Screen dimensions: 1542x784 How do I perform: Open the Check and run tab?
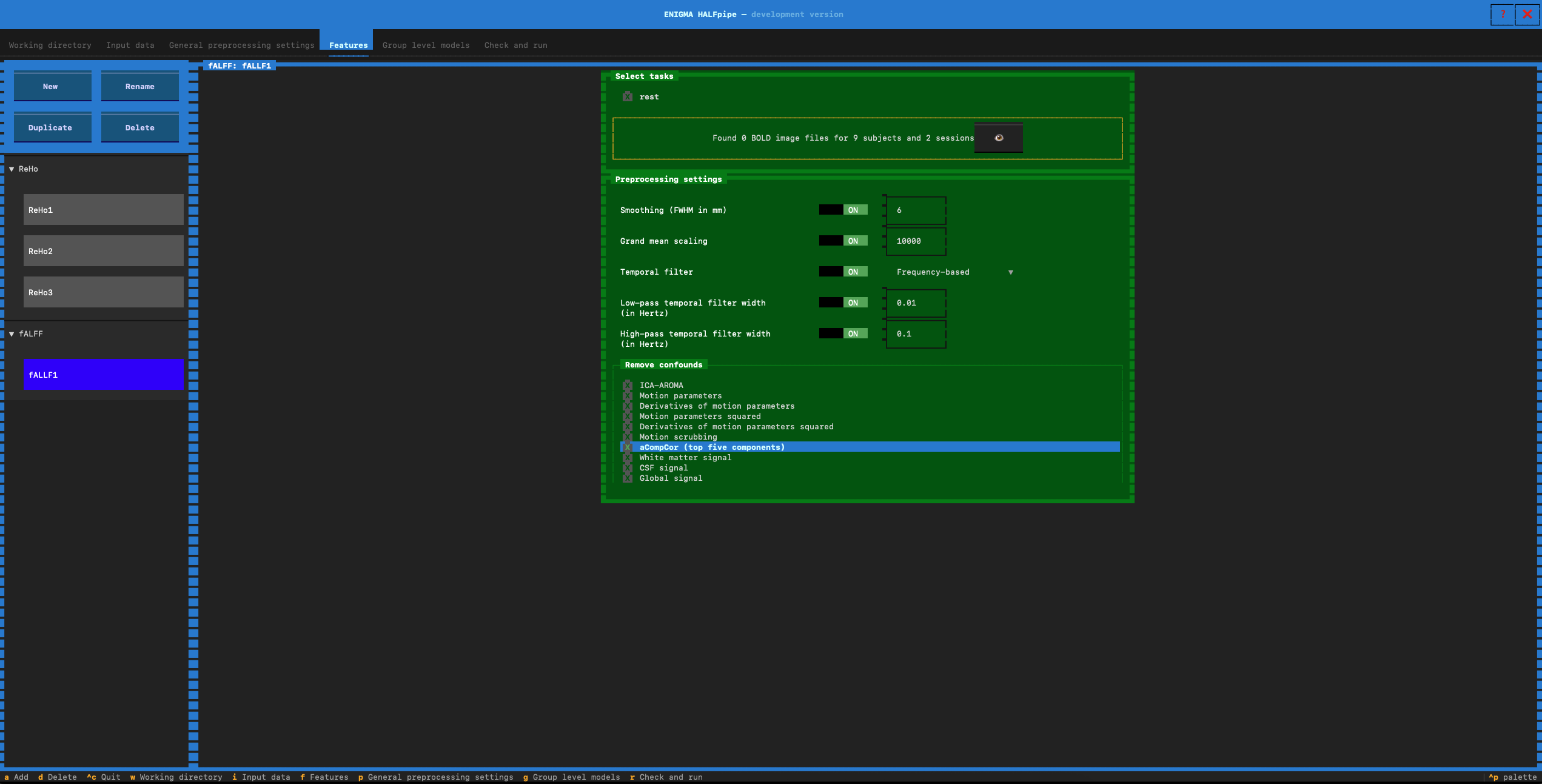click(515, 45)
